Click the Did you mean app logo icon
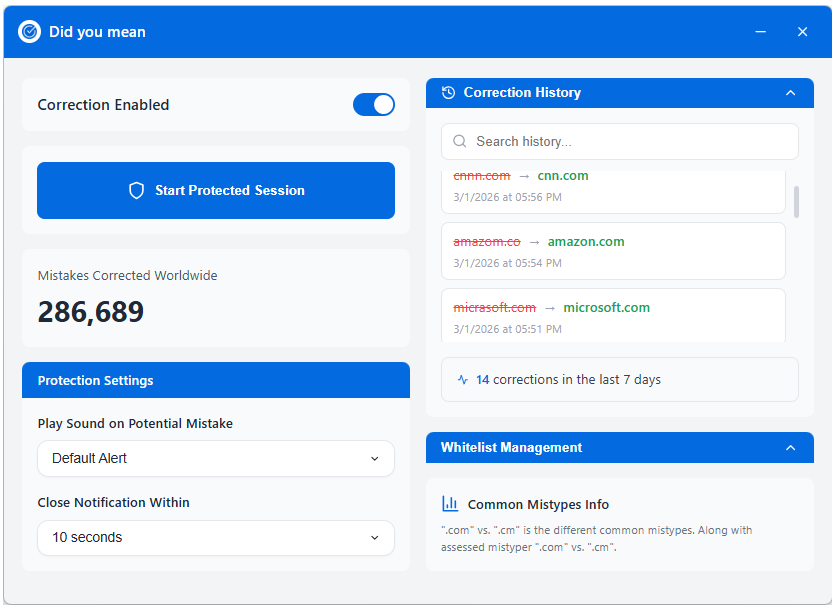The height and width of the screenshot is (613, 835). pos(29,32)
